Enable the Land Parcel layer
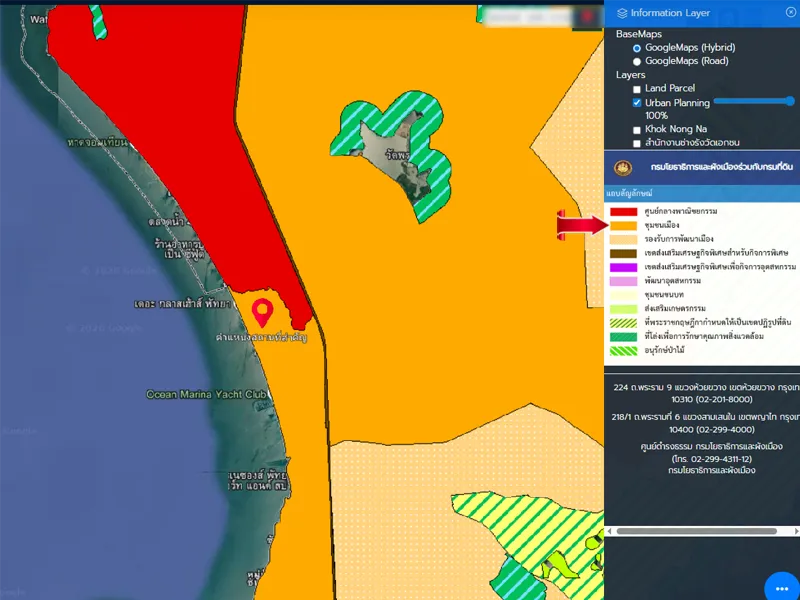800x600 pixels. (x=637, y=89)
